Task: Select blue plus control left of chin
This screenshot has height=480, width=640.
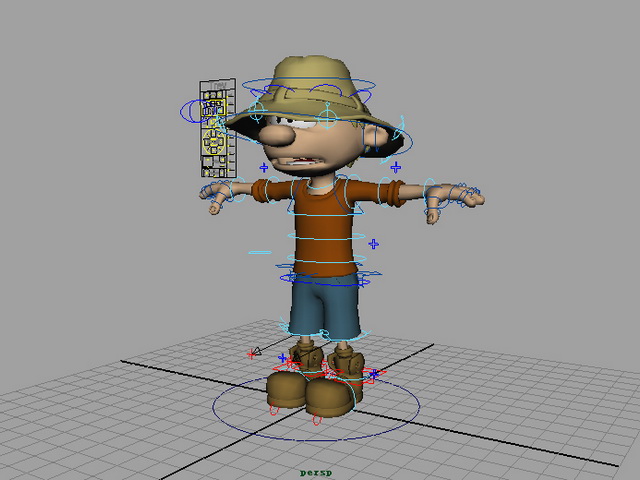Action: 264,167
